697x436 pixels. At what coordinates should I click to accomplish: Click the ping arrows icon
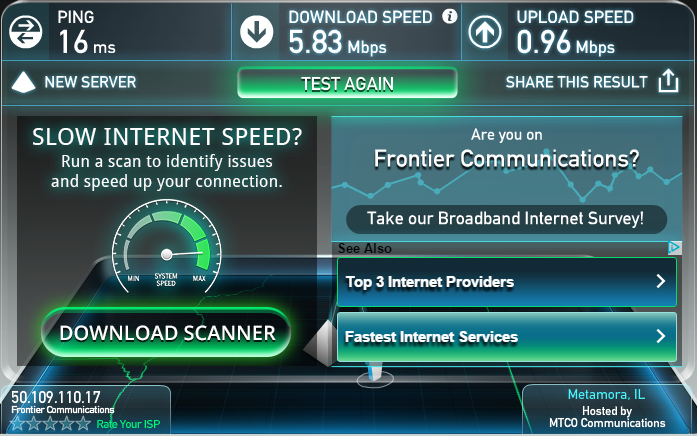[25, 32]
